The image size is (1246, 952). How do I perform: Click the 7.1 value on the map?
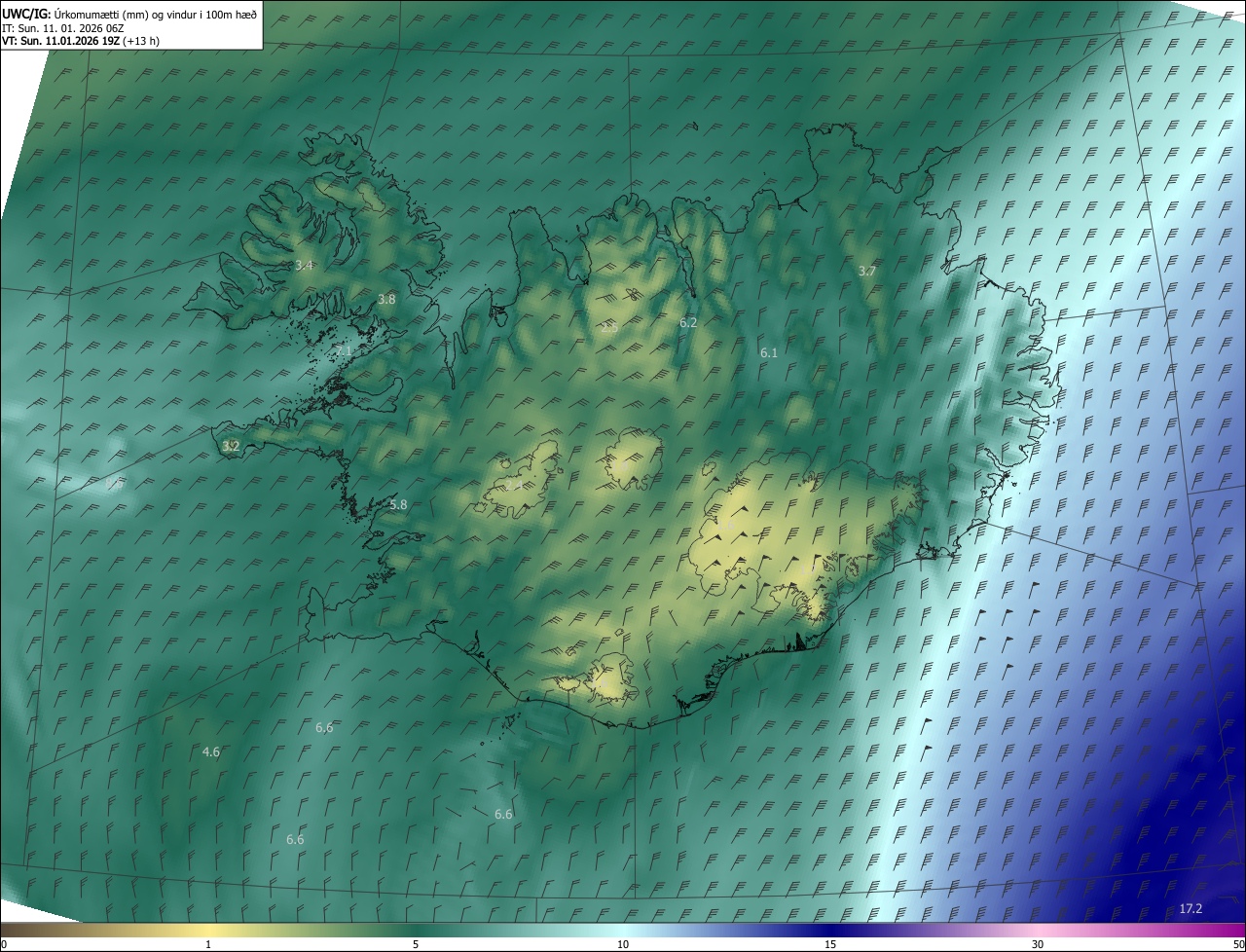click(343, 350)
